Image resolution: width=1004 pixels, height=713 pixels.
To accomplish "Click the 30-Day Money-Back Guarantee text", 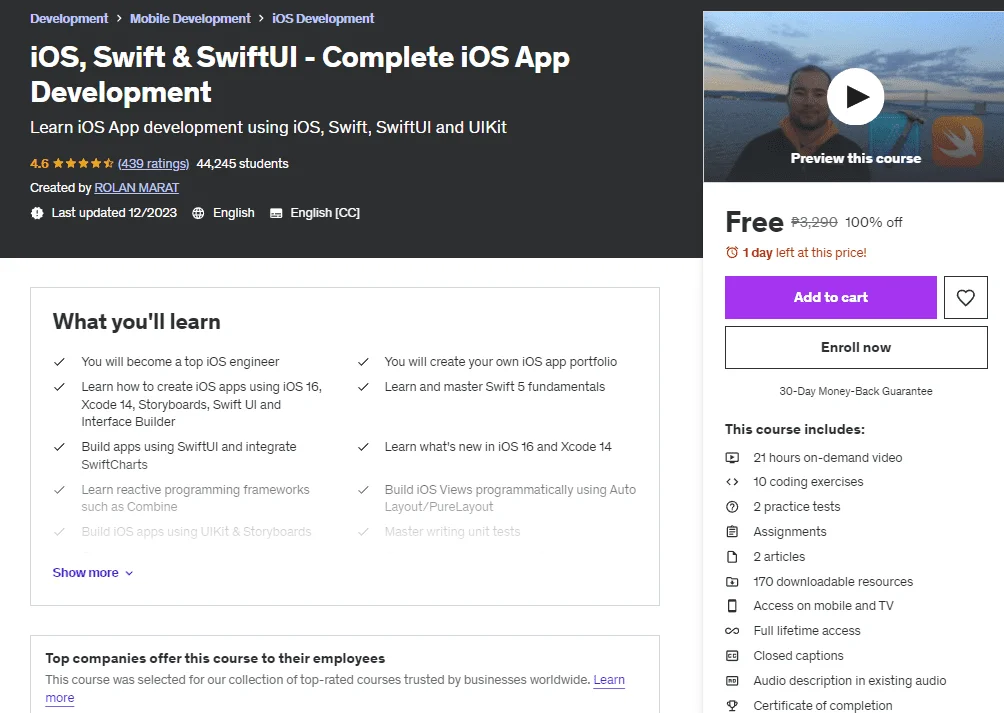I will point(856,391).
